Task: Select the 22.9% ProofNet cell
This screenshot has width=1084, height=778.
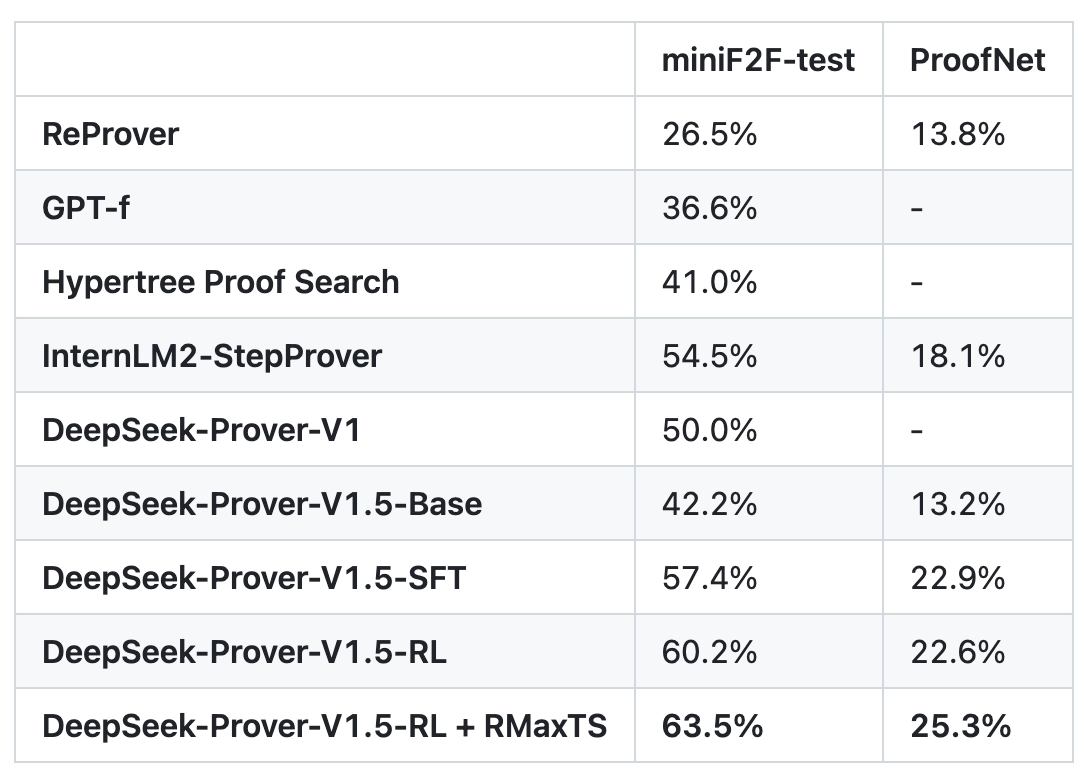Action: (957, 578)
